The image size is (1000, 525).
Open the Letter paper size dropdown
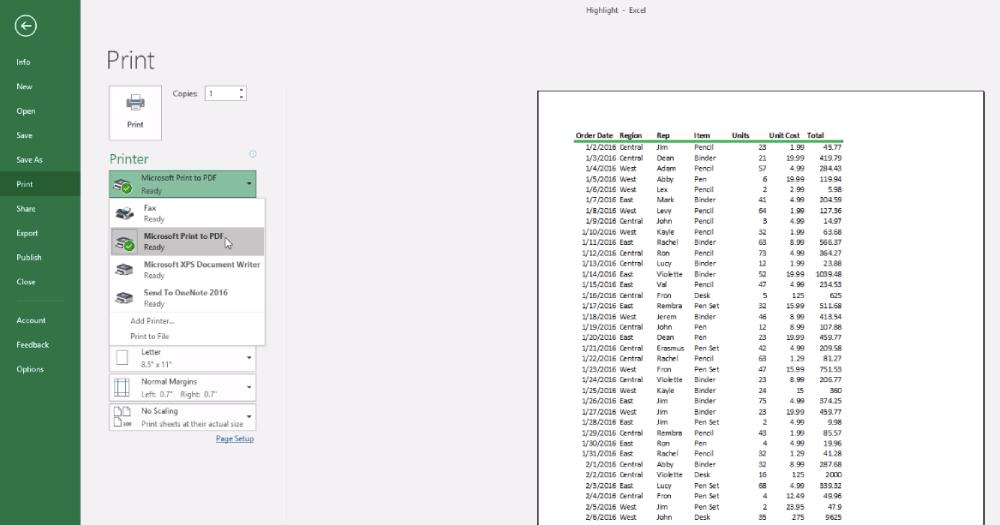tap(248, 358)
